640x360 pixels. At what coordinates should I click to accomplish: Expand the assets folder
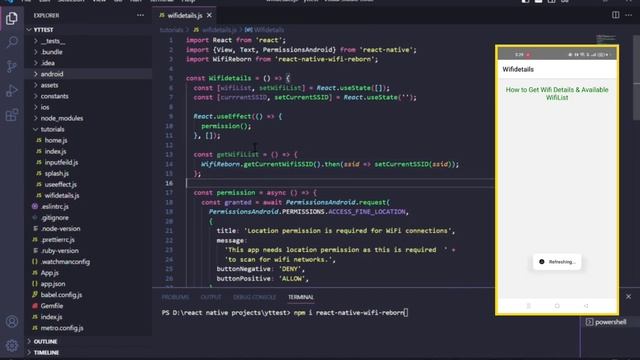88,85
